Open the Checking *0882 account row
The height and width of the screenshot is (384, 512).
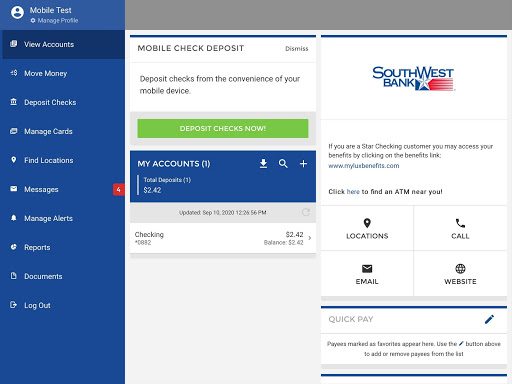pyautogui.click(x=223, y=238)
